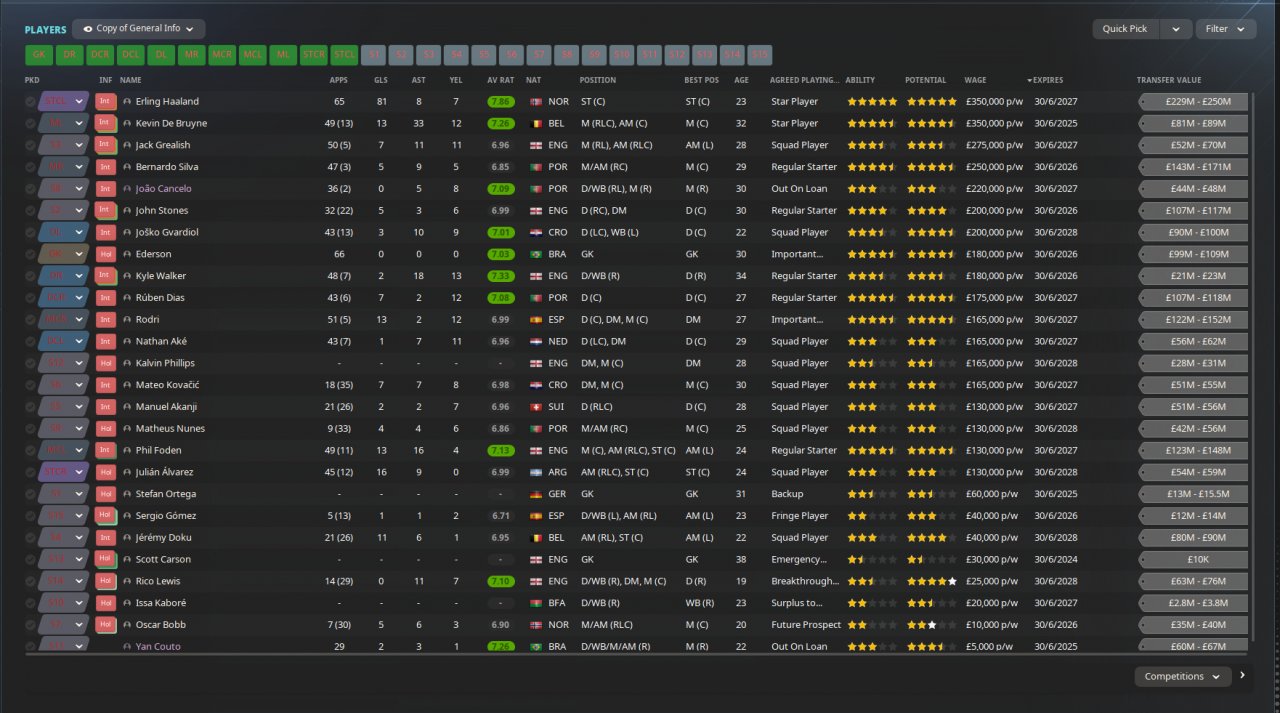Click Kevin De Bruyne's ability star rating
This screenshot has height=713, width=1280.
pos(872,123)
